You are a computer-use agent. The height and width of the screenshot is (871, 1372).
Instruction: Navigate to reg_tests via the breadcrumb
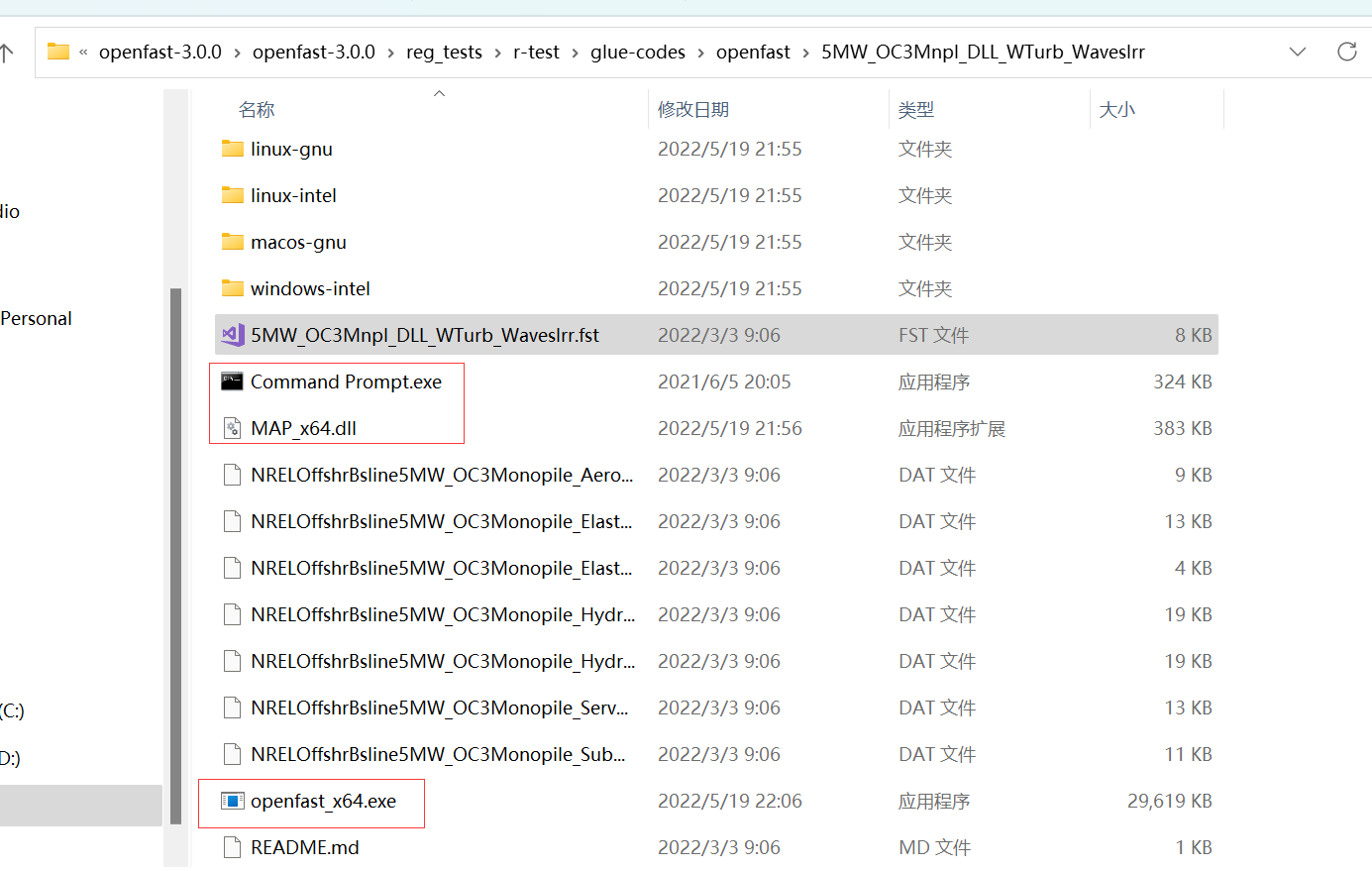(444, 52)
